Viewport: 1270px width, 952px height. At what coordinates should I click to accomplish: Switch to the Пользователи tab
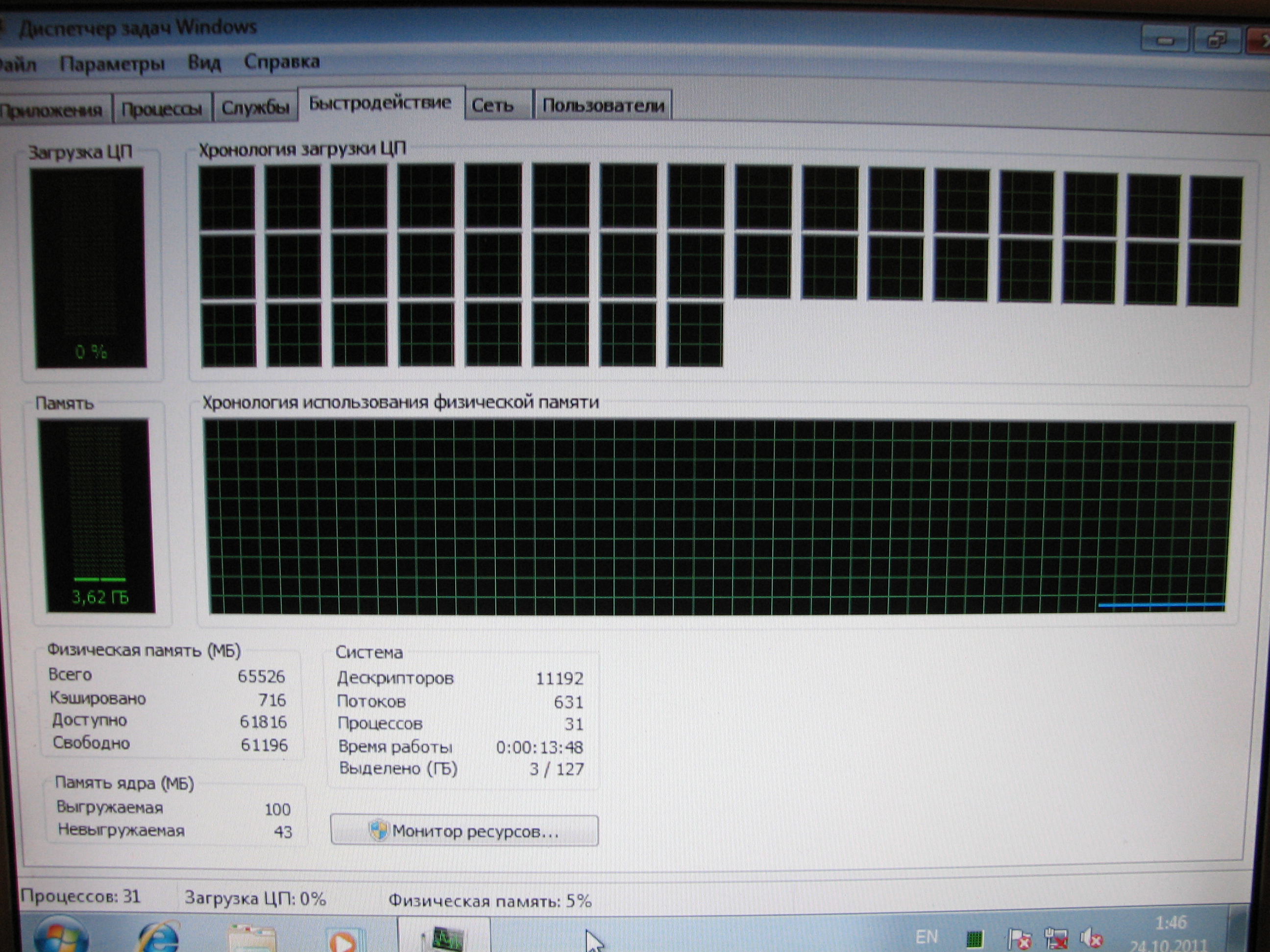click(603, 105)
